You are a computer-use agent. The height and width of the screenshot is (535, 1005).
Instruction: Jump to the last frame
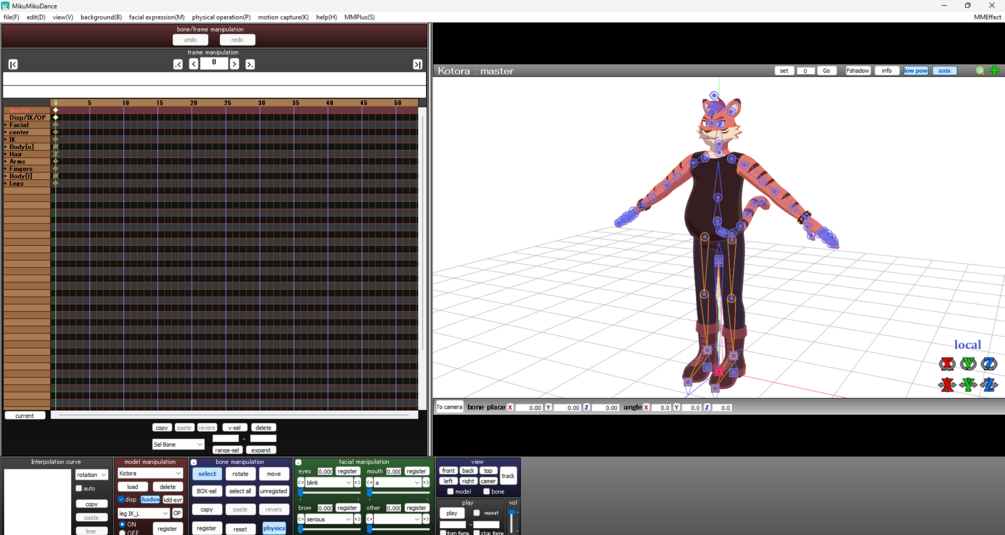[417, 64]
